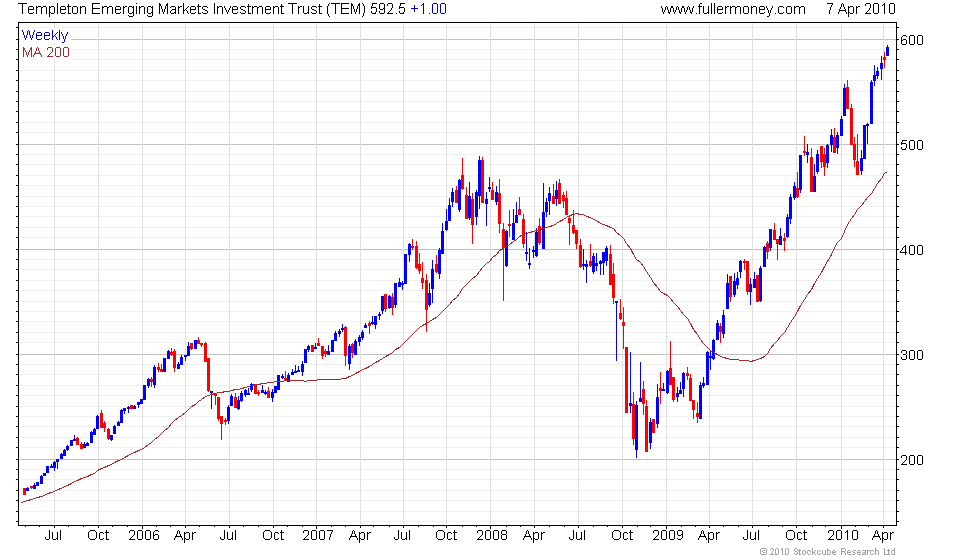Click the date 7 Apr 2010
Viewport: 980px width, 560px height.
pos(861,9)
